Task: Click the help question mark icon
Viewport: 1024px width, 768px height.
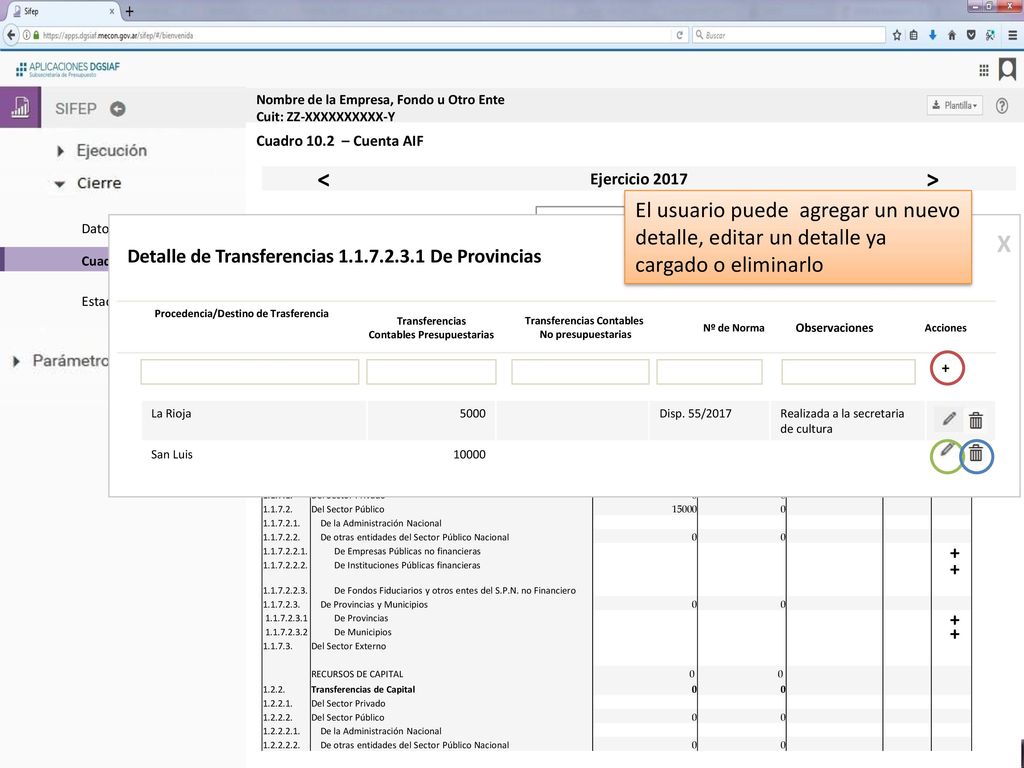Action: click(x=1002, y=106)
